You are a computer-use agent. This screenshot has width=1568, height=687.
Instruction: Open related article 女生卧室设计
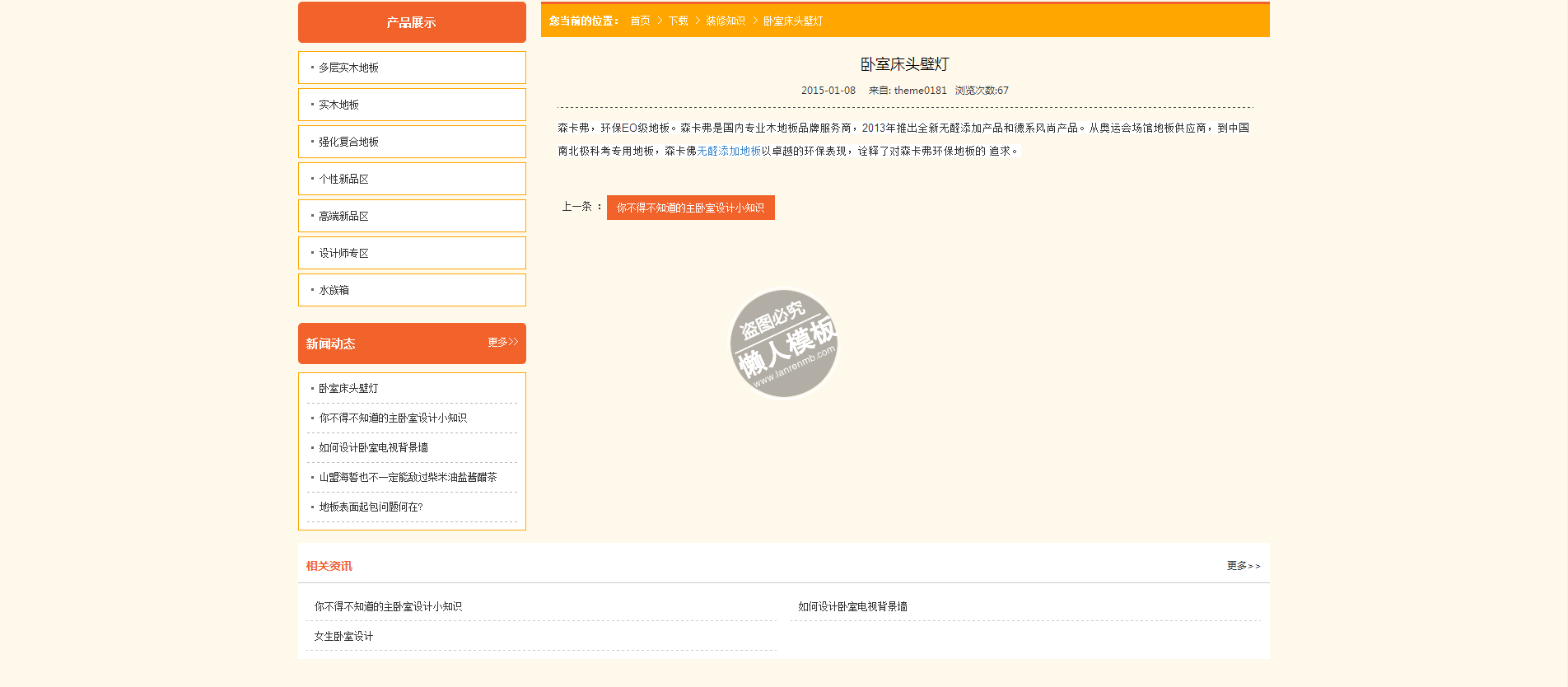click(343, 636)
